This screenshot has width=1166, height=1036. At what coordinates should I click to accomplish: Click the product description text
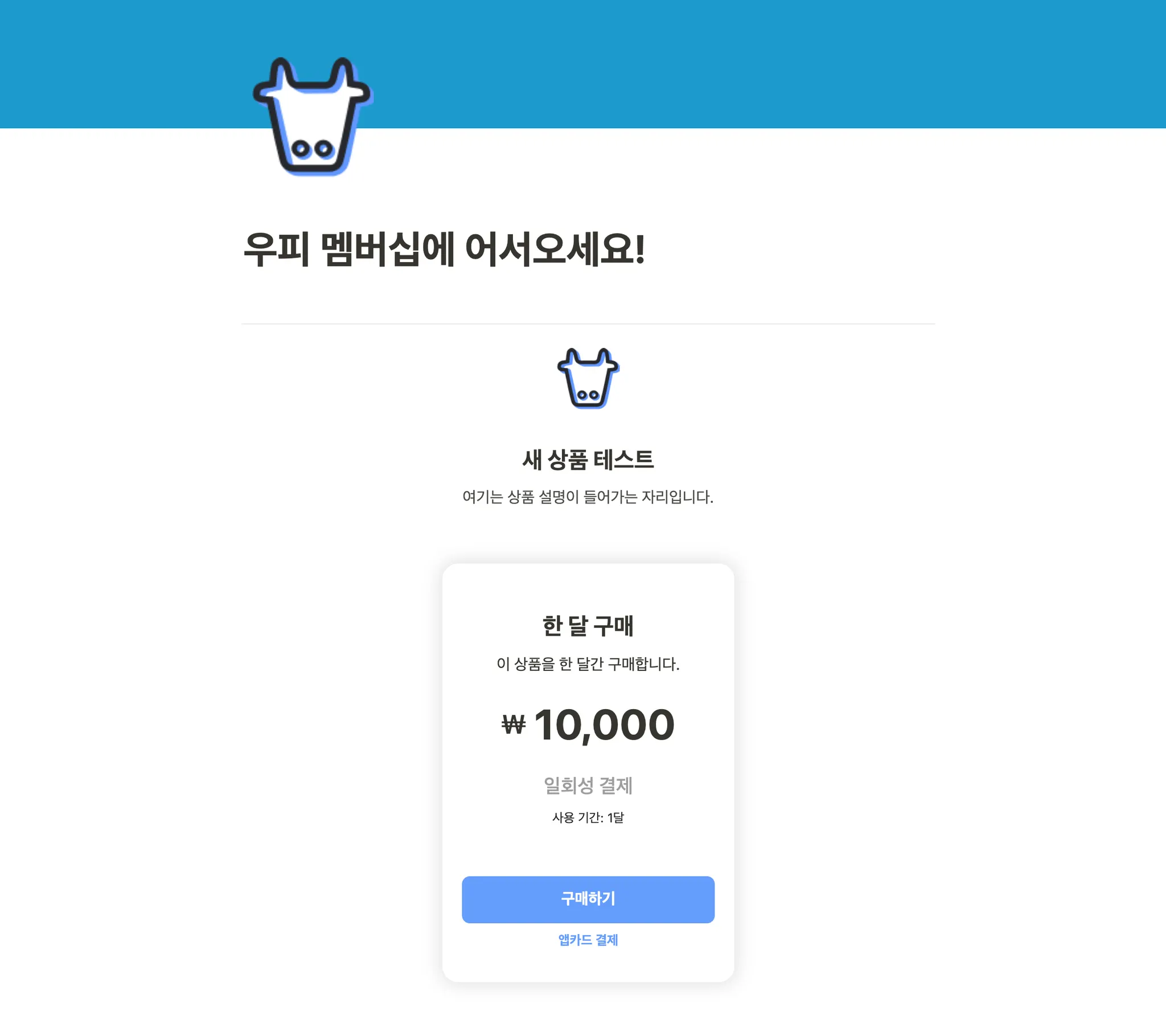point(588,497)
